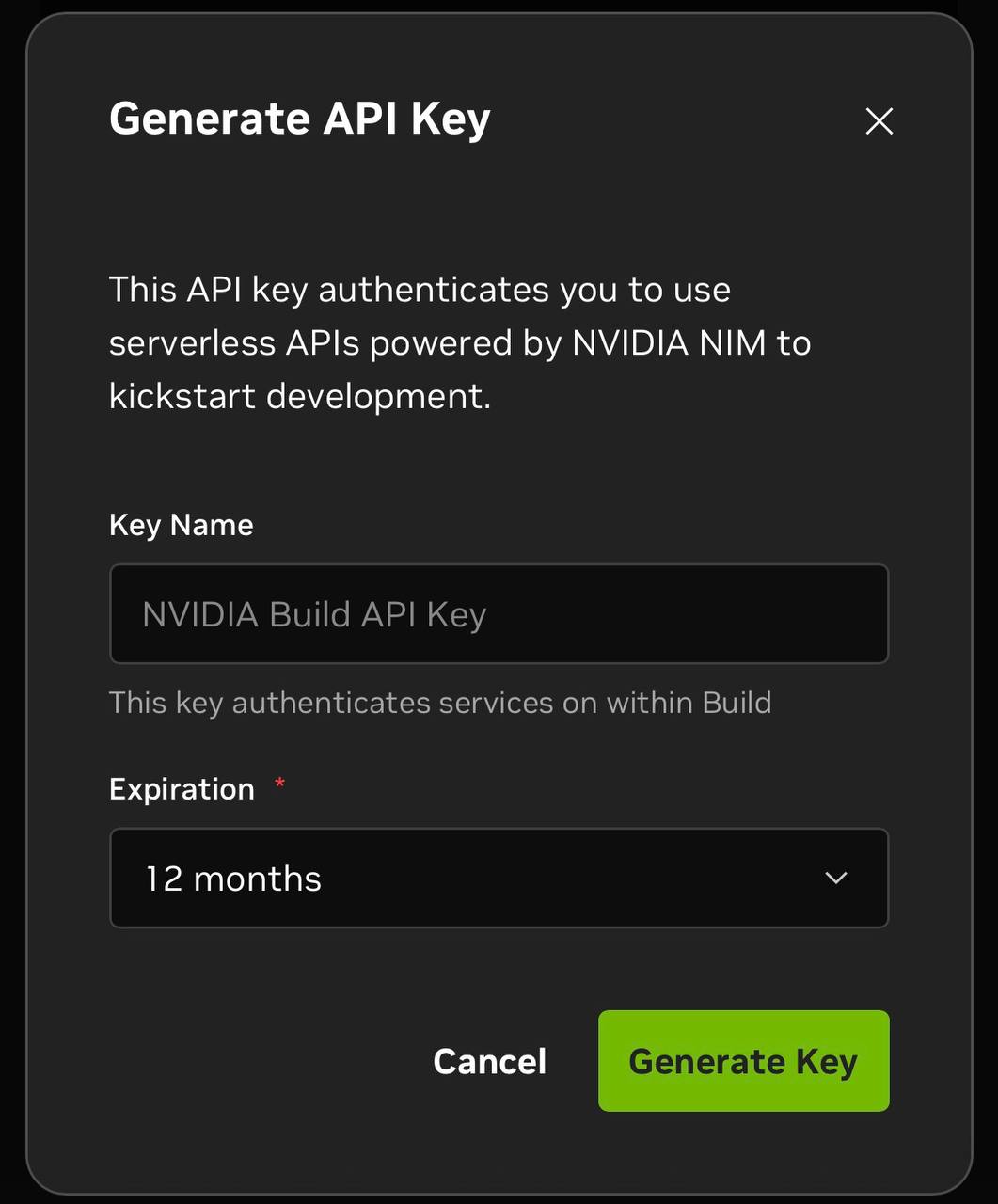Click 'This key authenticates services on within Build' helper text
Viewport: 998px width, 1204px height.
[440, 703]
